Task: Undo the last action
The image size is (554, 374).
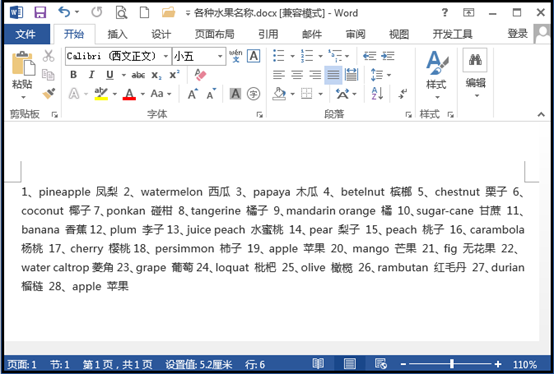Action: pos(64,12)
